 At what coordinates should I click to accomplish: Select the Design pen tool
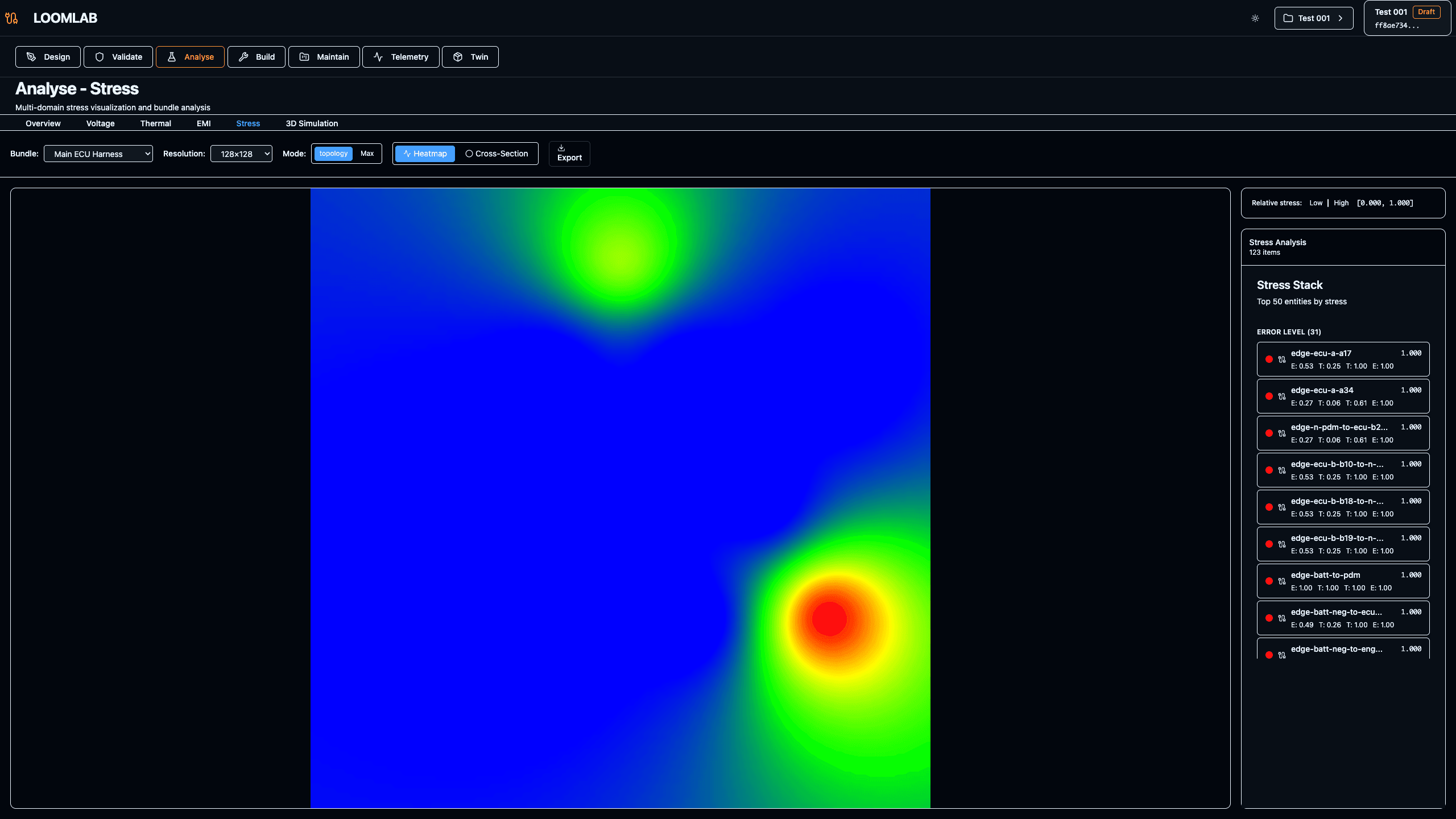pyautogui.click(x=48, y=56)
